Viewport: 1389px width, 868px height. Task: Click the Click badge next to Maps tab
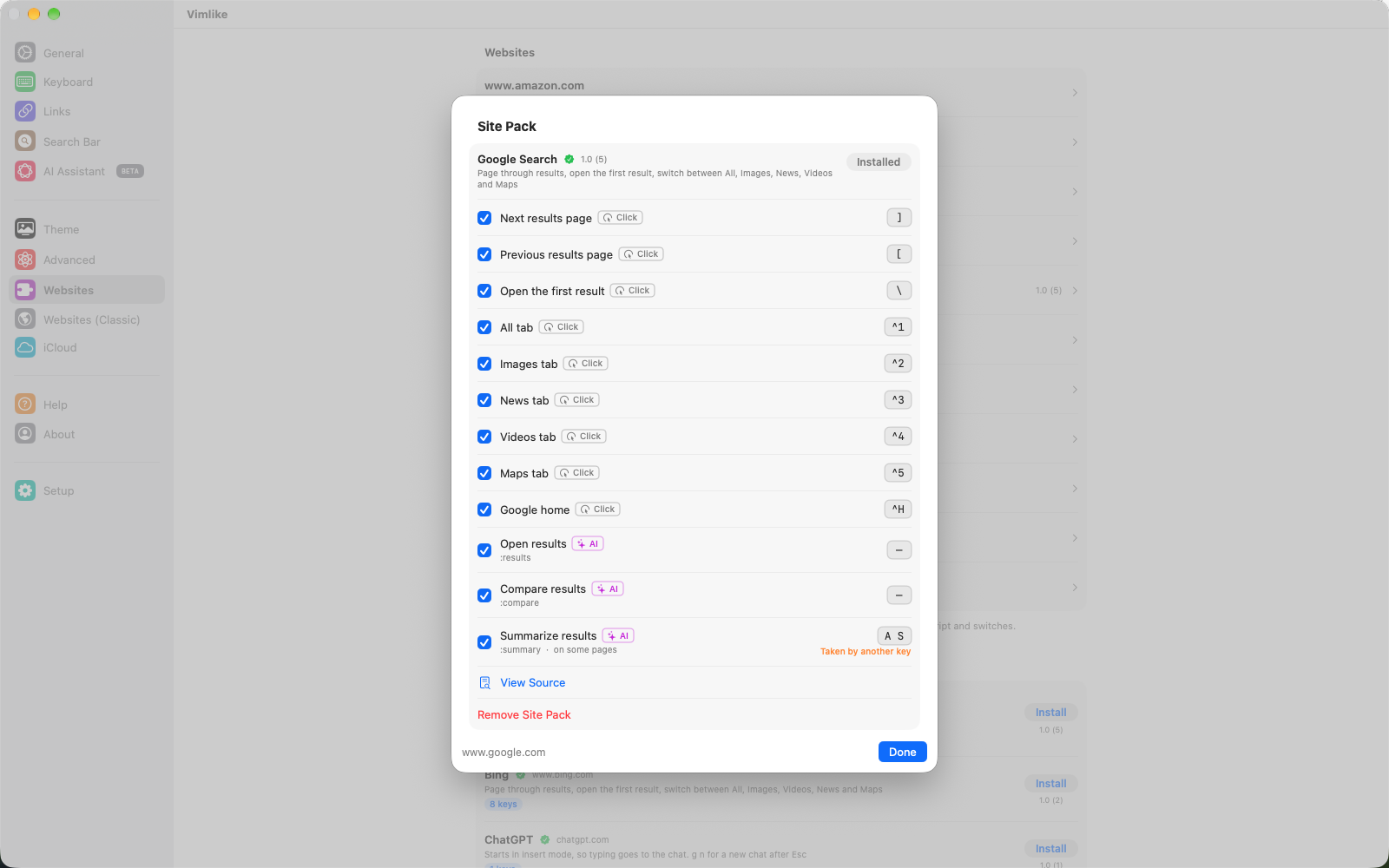tap(577, 473)
